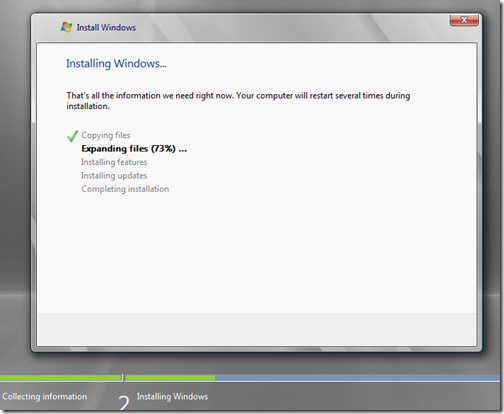Click the gray footer strip of dialog
The image size is (504, 414).
pos(256,329)
